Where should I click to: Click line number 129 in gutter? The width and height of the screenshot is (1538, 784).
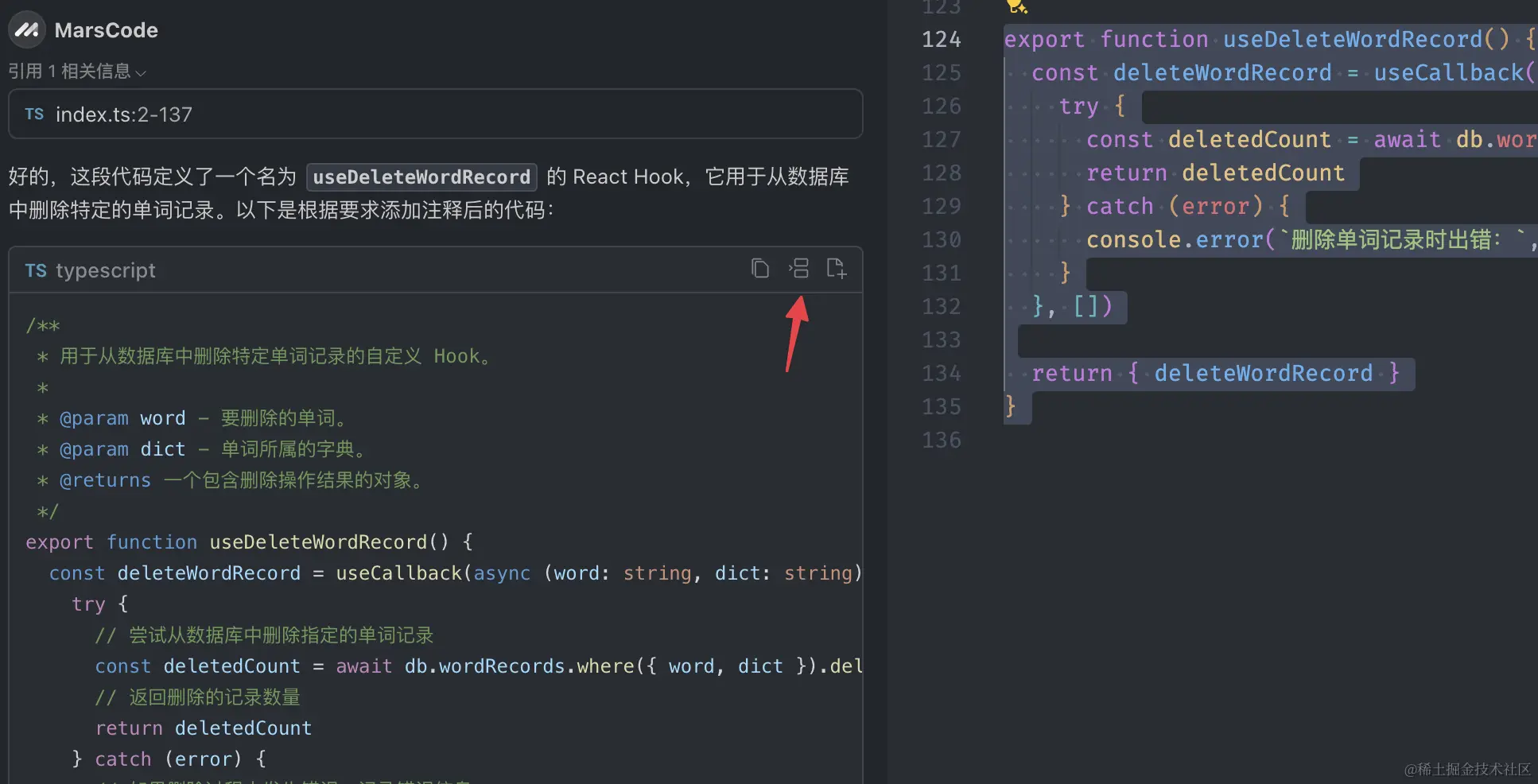click(942, 206)
